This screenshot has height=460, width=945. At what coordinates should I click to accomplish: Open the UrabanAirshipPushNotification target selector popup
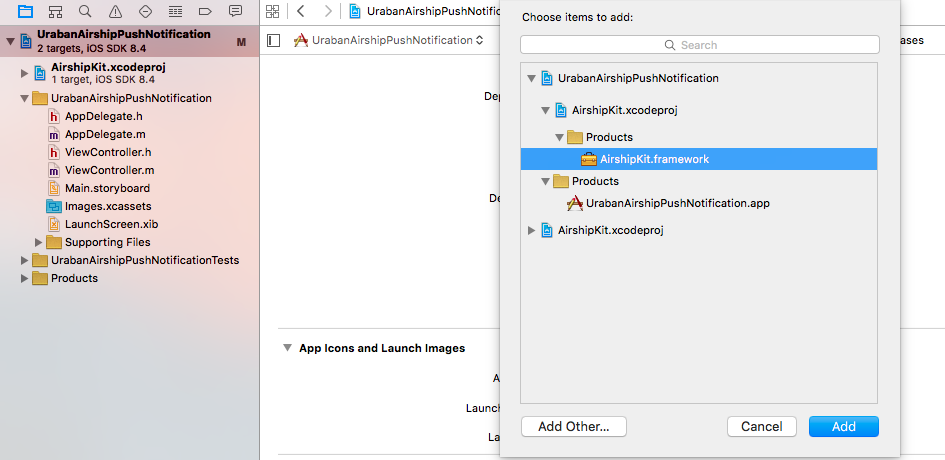pos(389,40)
